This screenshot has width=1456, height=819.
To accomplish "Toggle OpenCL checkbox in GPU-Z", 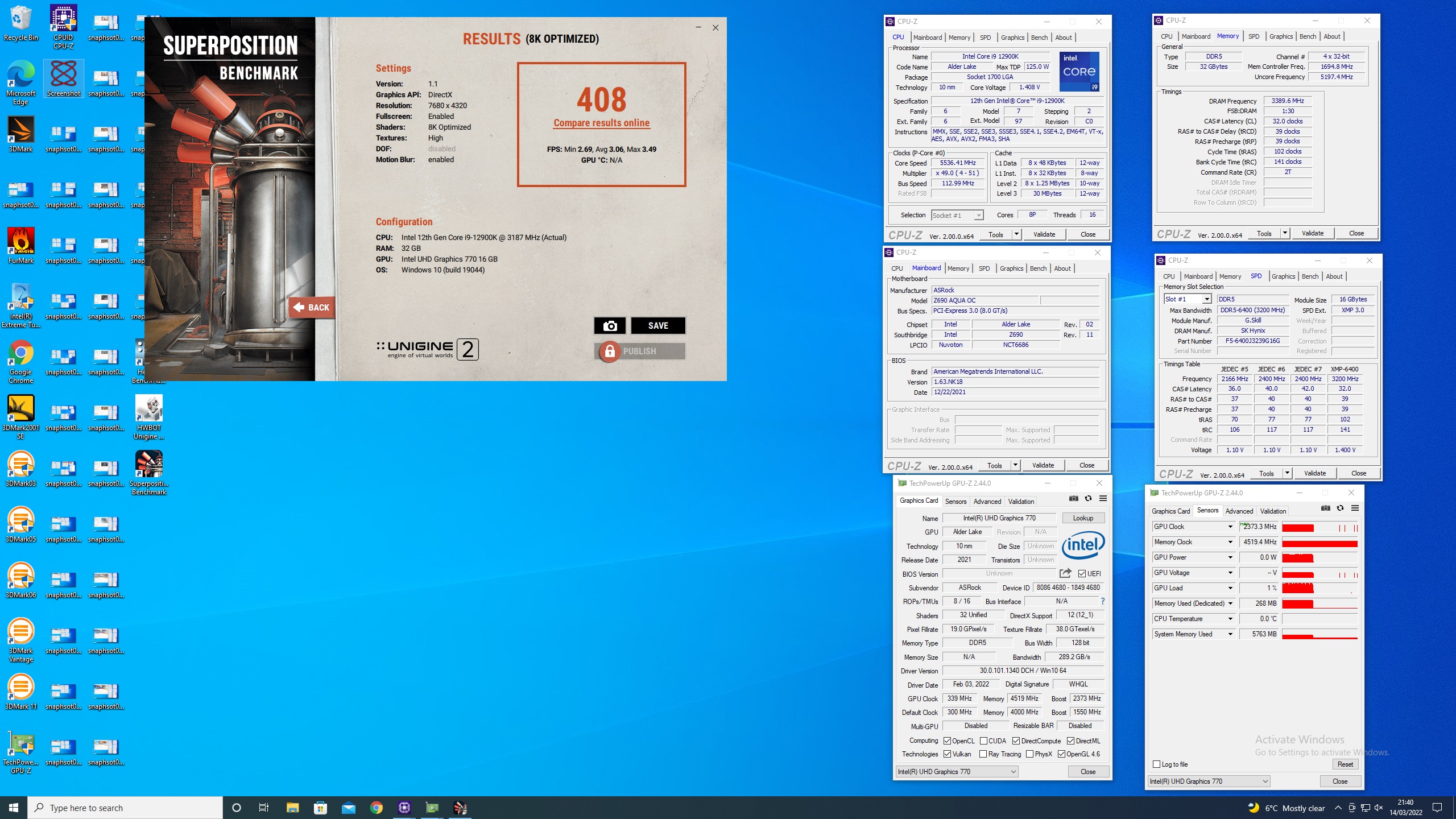I will 947,741.
